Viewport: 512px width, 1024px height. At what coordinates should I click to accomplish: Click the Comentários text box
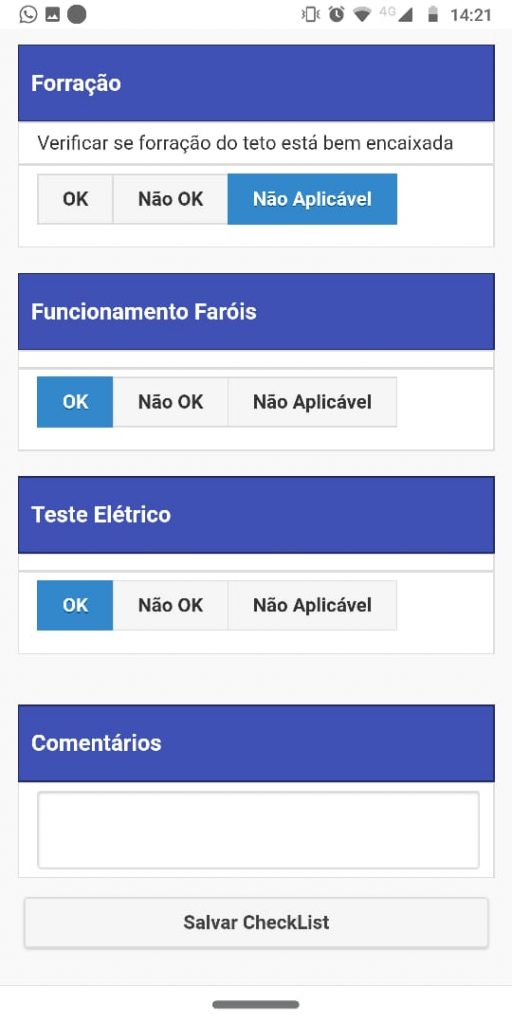click(x=258, y=830)
